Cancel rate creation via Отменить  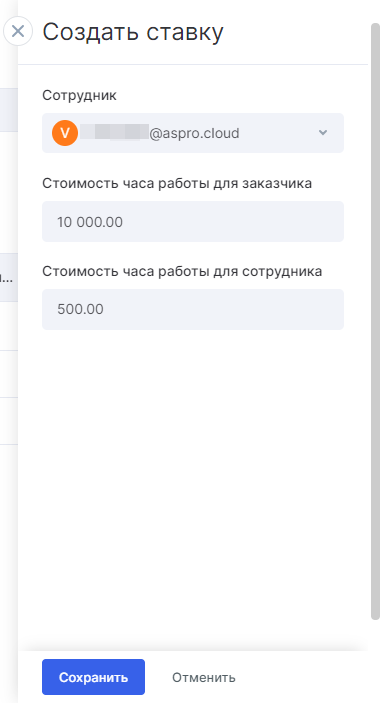point(204,677)
